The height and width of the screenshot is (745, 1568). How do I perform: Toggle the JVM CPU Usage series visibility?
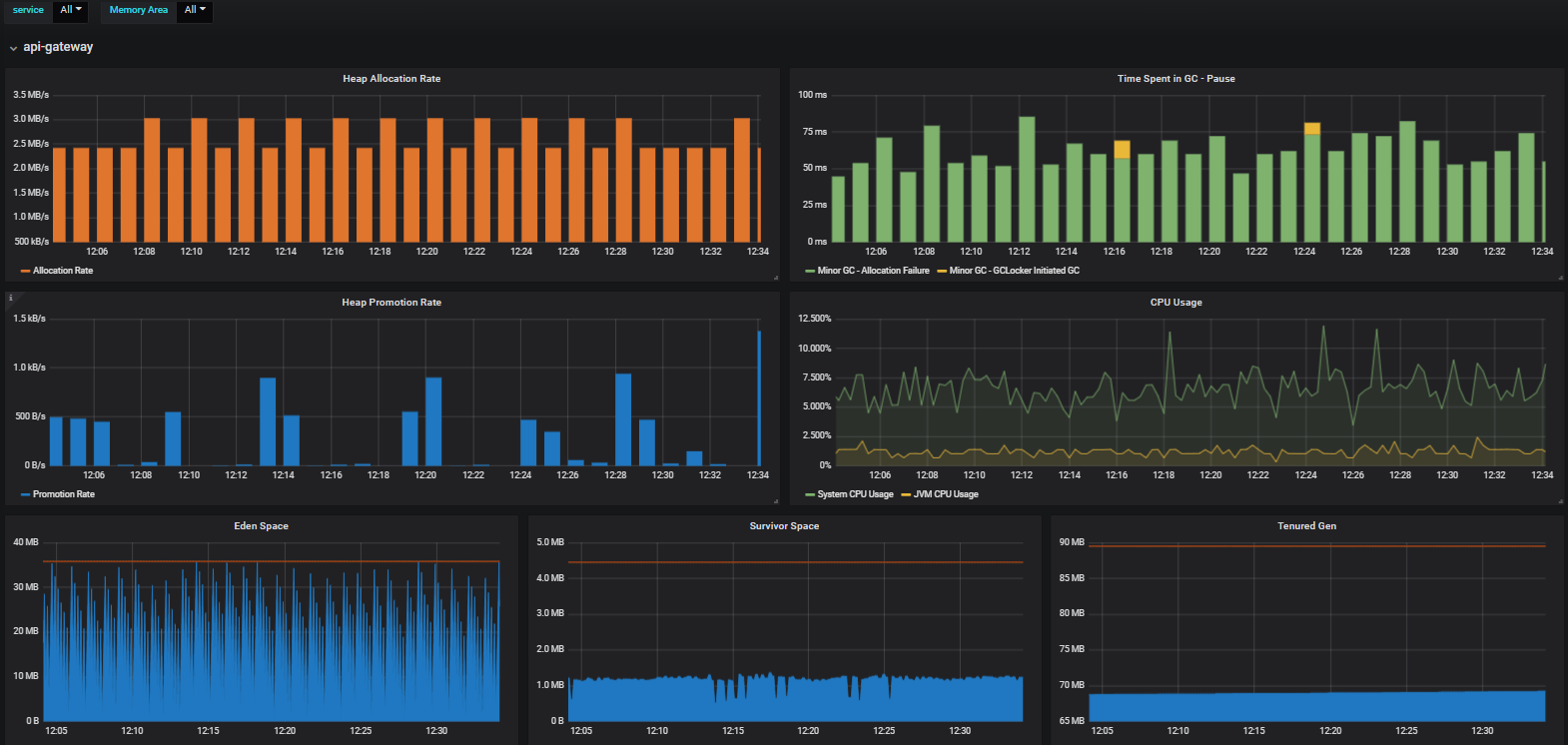coord(945,494)
